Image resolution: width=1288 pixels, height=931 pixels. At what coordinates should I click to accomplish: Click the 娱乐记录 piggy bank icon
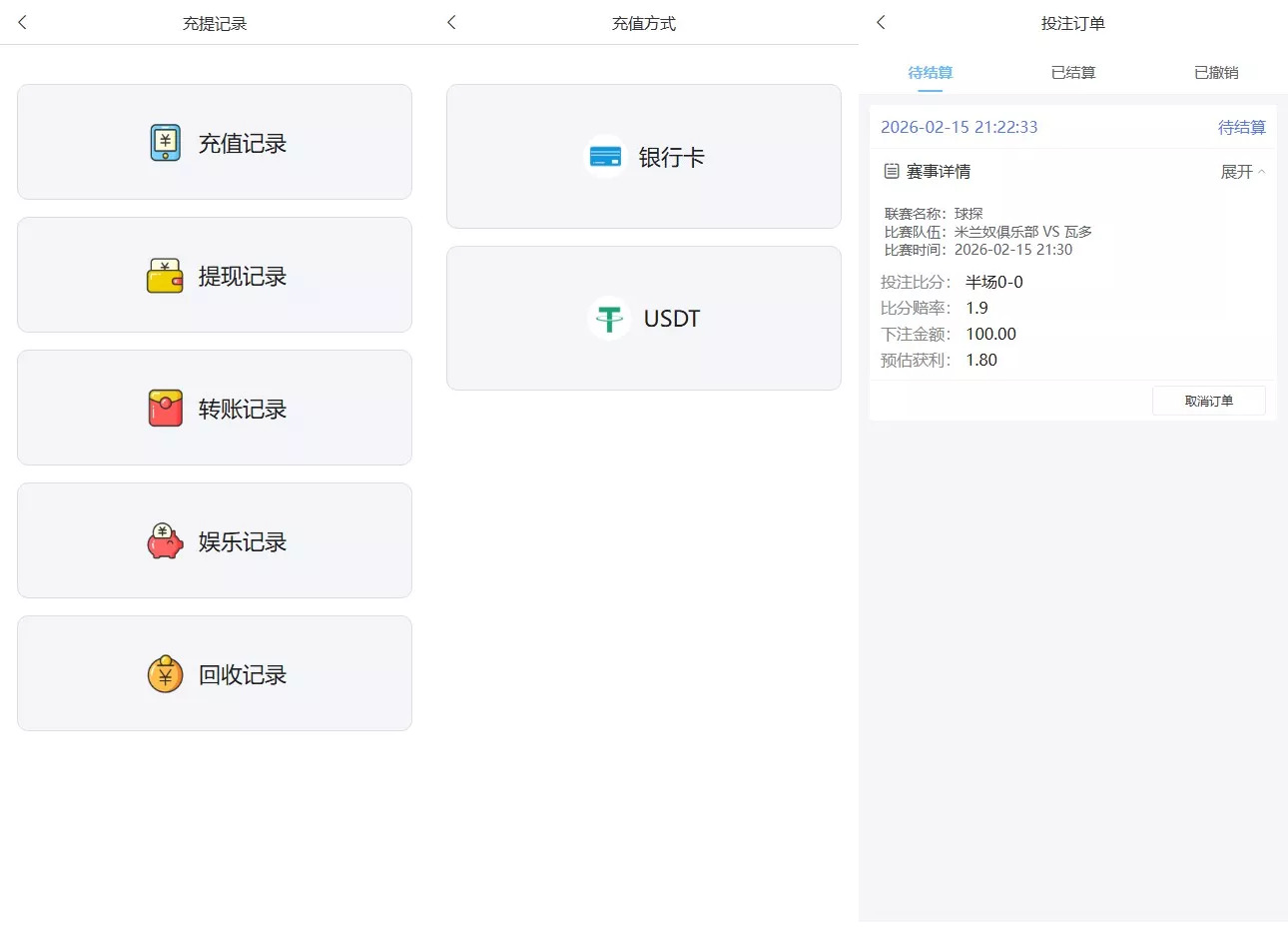pyautogui.click(x=165, y=540)
